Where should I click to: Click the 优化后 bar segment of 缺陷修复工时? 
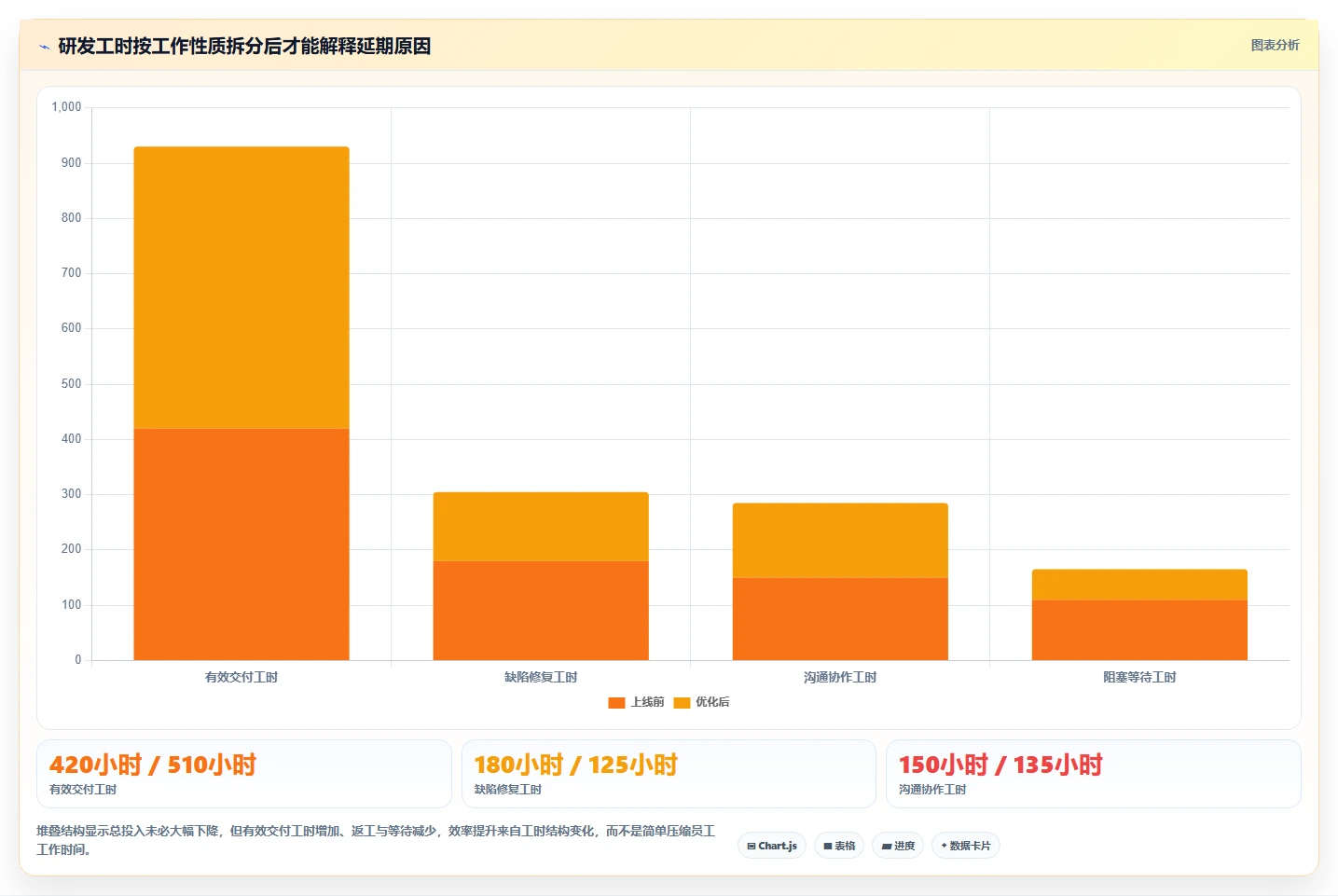pyautogui.click(x=541, y=527)
